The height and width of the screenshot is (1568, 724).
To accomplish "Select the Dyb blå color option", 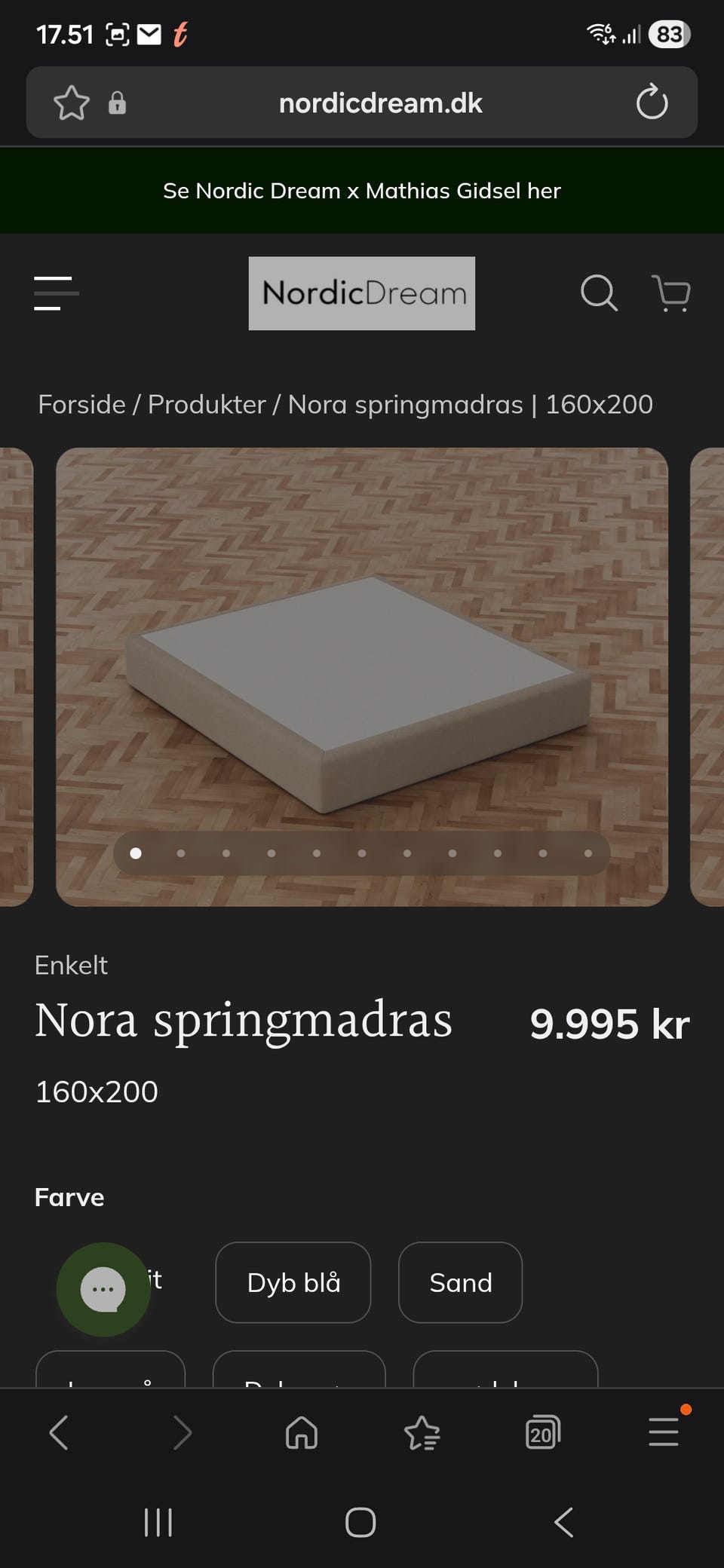I will pyautogui.click(x=293, y=1282).
